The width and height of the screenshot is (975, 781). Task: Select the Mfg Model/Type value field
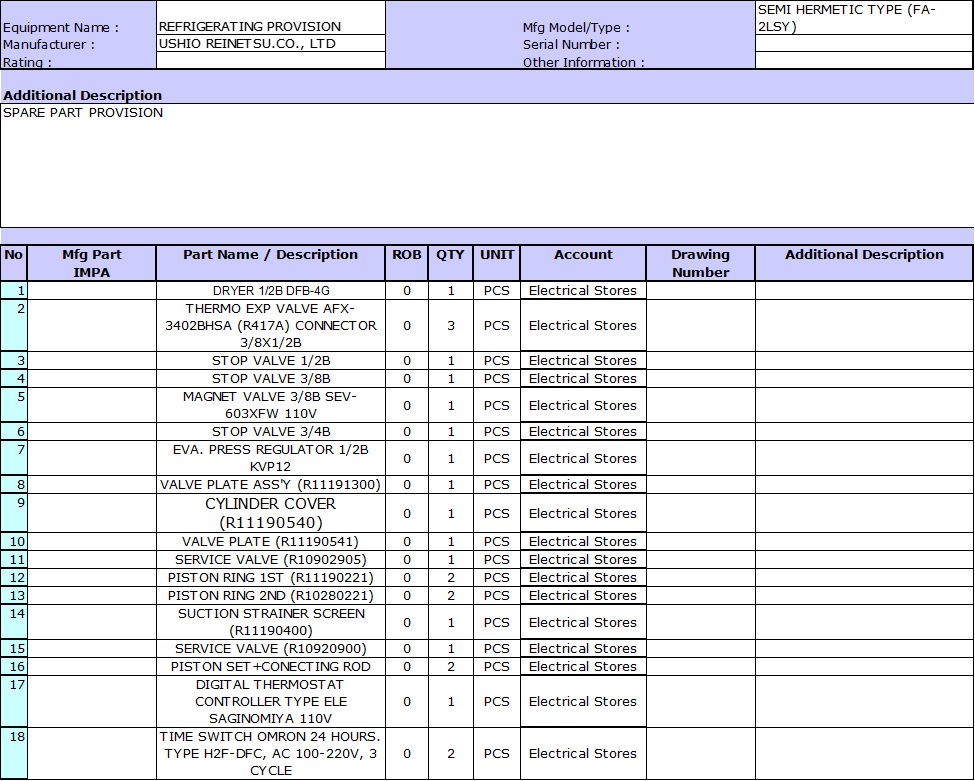click(x=864, y=18)
